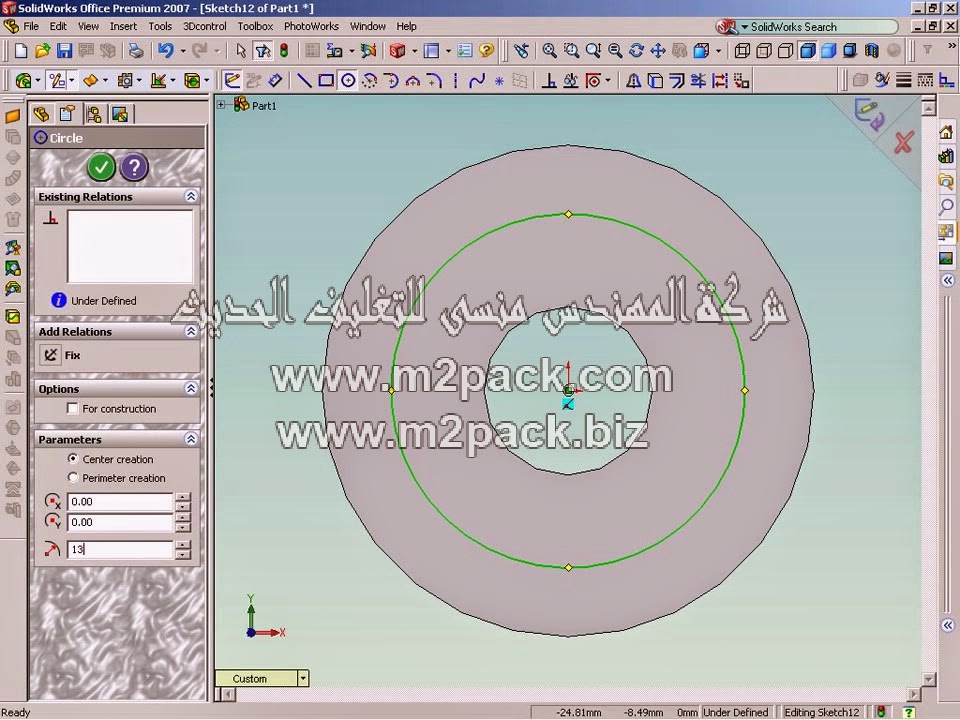The image size is (960, 720).
Task: Open the View Orientation dropdown arrow
Action: [x=718, y=51]
